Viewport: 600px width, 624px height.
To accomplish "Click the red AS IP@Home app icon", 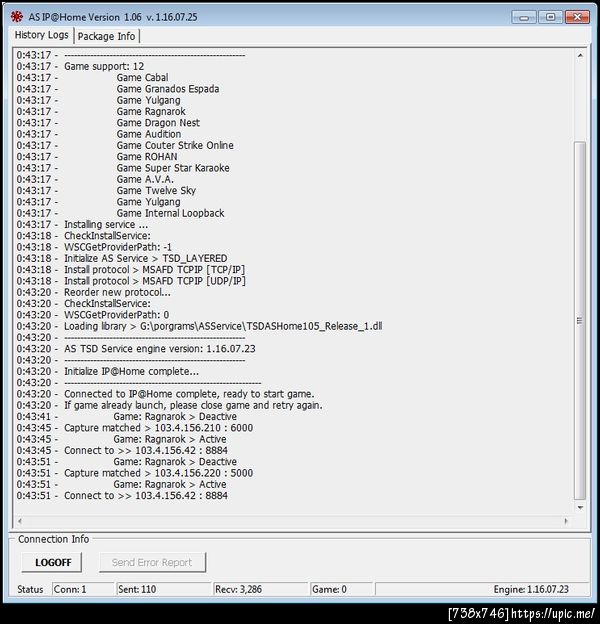I will [17, 17].
